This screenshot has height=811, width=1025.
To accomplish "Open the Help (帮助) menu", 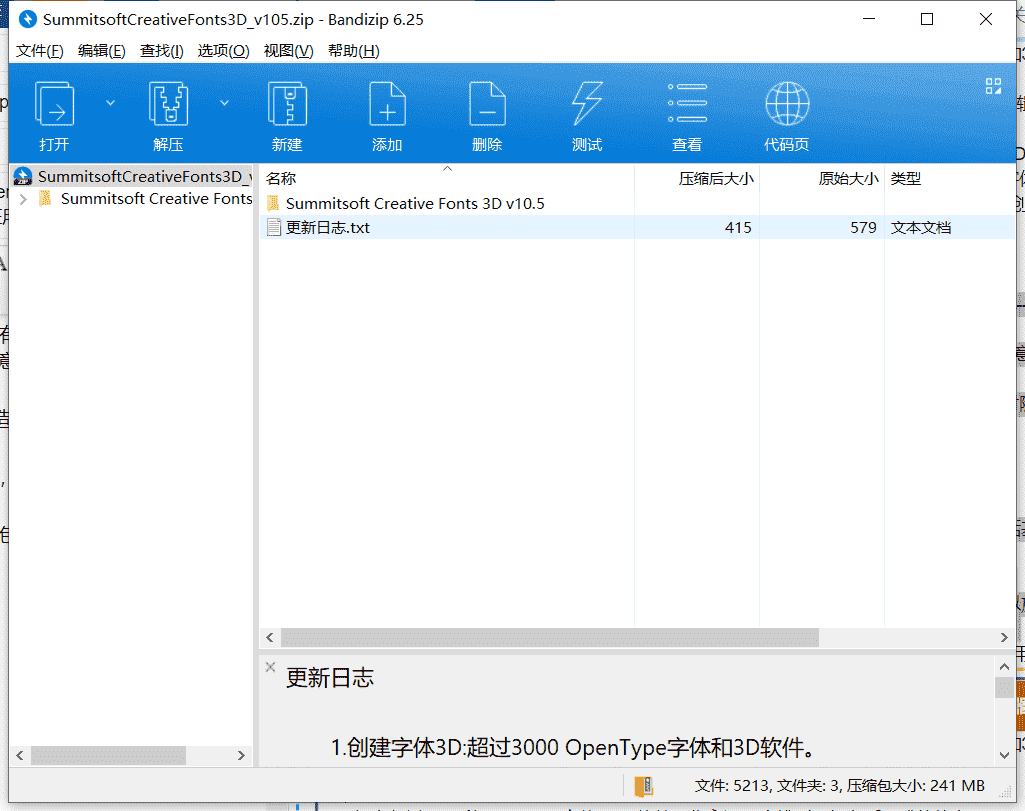I will coord(354,51).
